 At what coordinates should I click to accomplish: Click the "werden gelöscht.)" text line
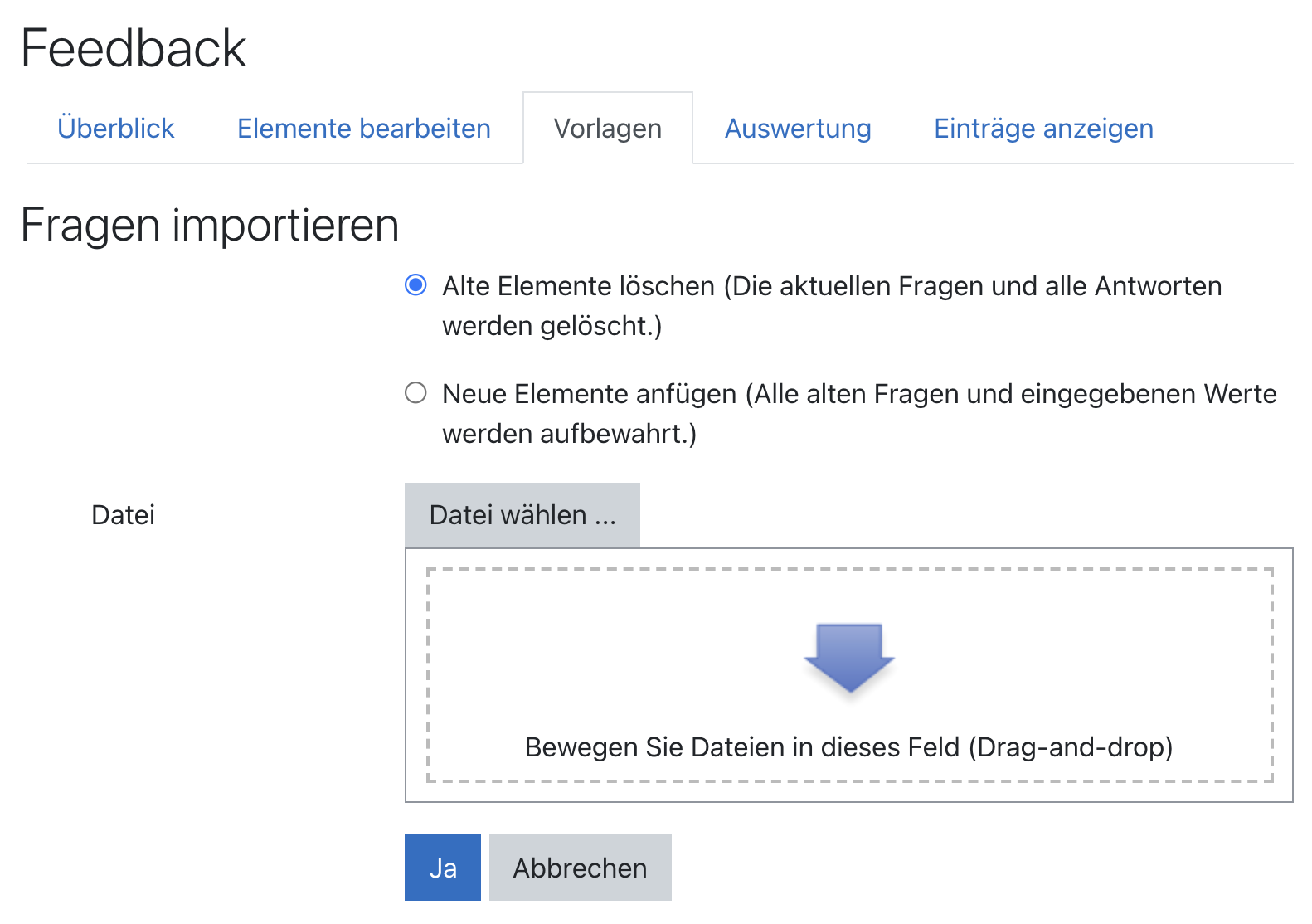click(552, 326)
